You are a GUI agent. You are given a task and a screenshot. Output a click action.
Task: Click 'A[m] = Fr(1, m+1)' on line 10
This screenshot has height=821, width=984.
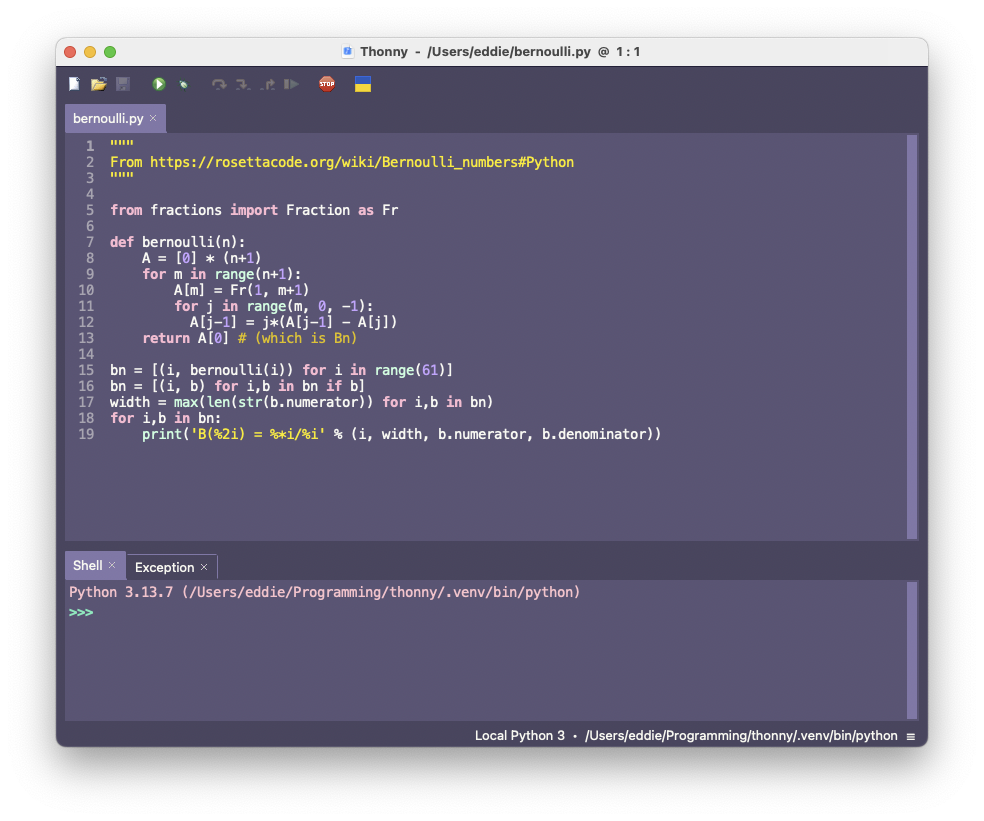(242, 290)
